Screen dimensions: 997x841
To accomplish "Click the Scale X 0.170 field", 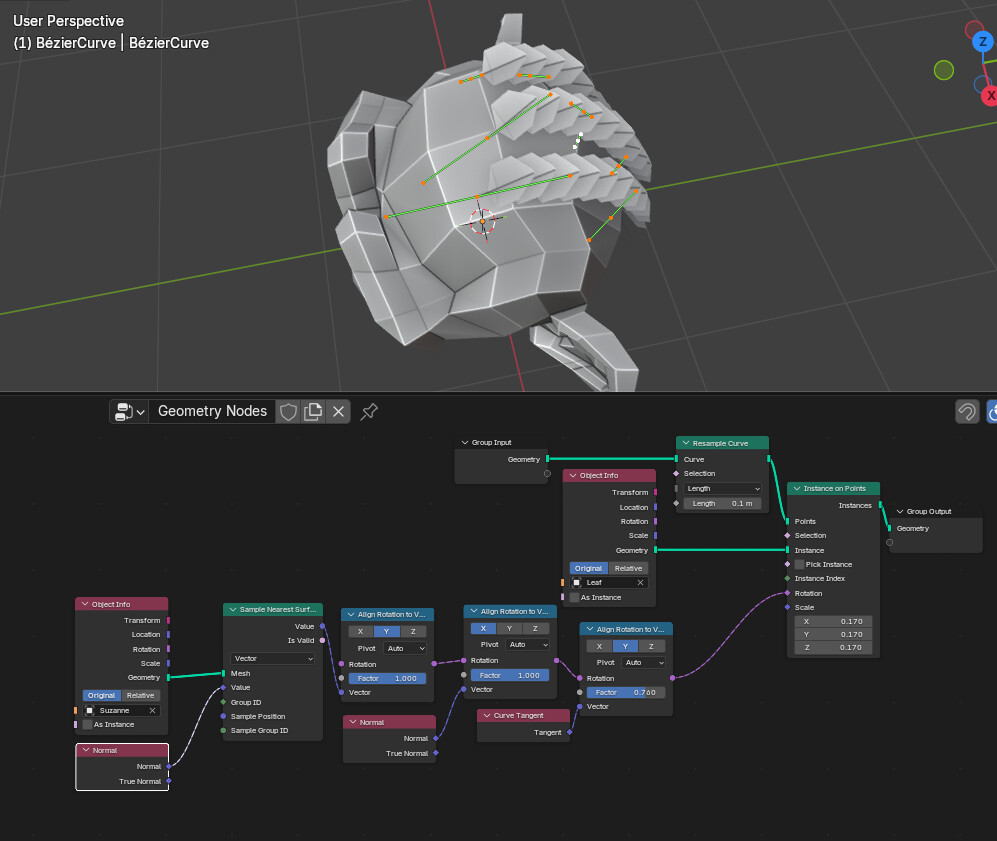I will coord(833,622).
